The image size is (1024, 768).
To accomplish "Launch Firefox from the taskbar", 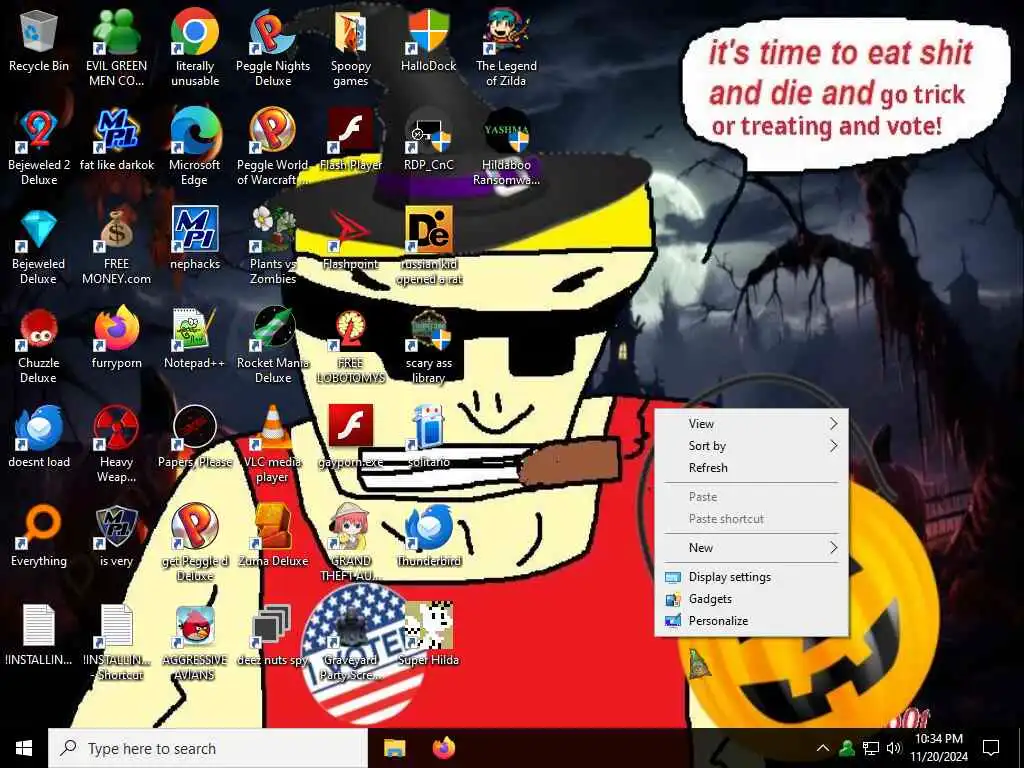I will (x=444, y=748).
